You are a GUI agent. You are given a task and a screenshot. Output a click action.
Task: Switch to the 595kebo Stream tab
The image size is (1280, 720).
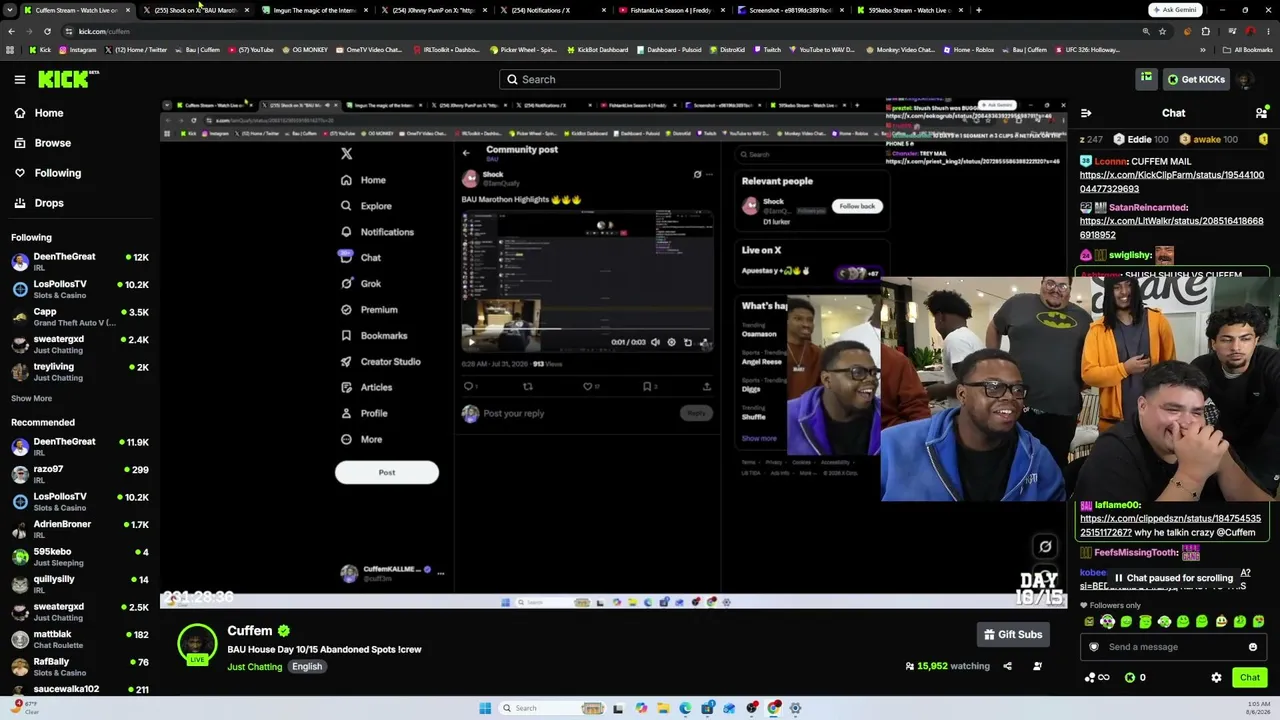(910, 10)
